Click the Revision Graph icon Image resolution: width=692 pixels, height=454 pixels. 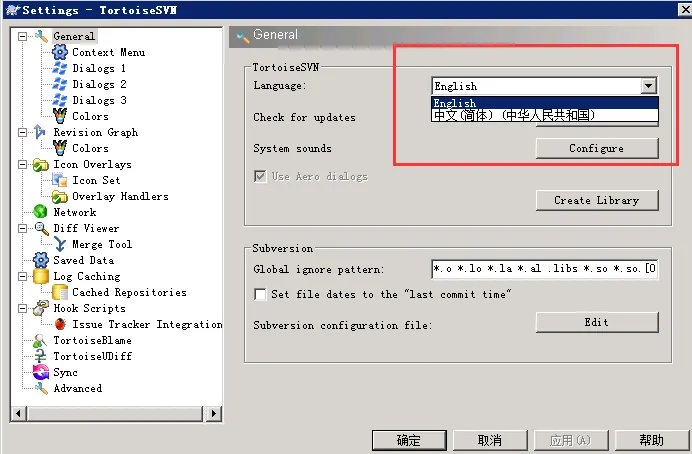click(40, 132)
